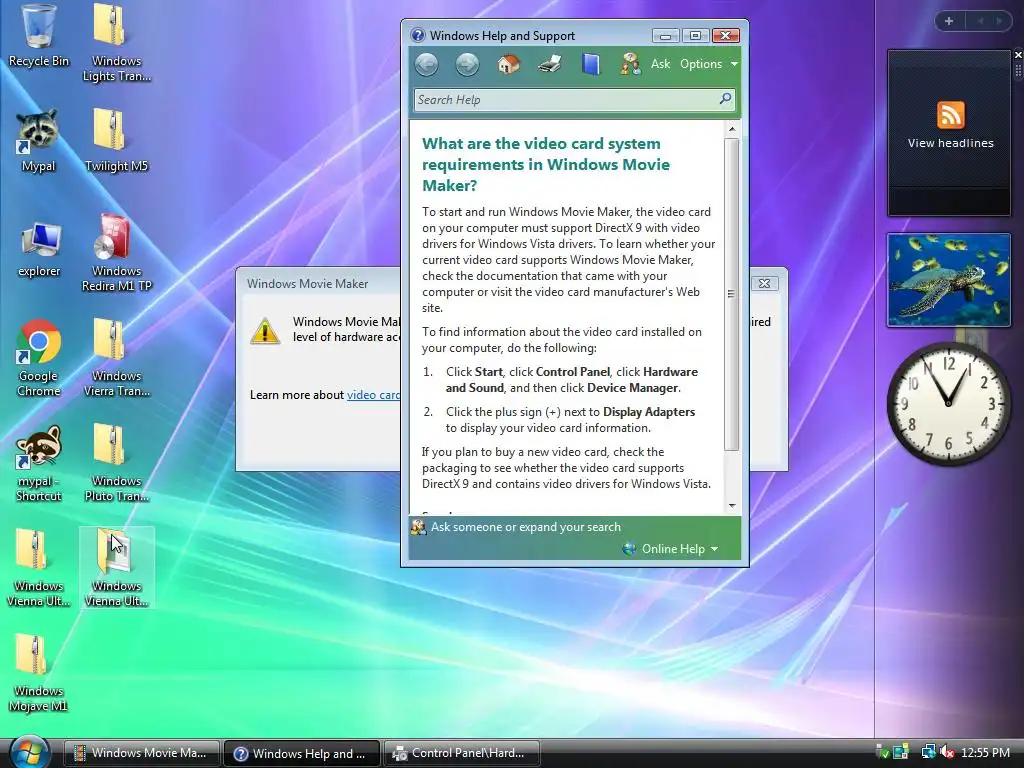Select the explorer desktop icon
Viewport: 1024px width, 768px height.
(x=39, y=250)
